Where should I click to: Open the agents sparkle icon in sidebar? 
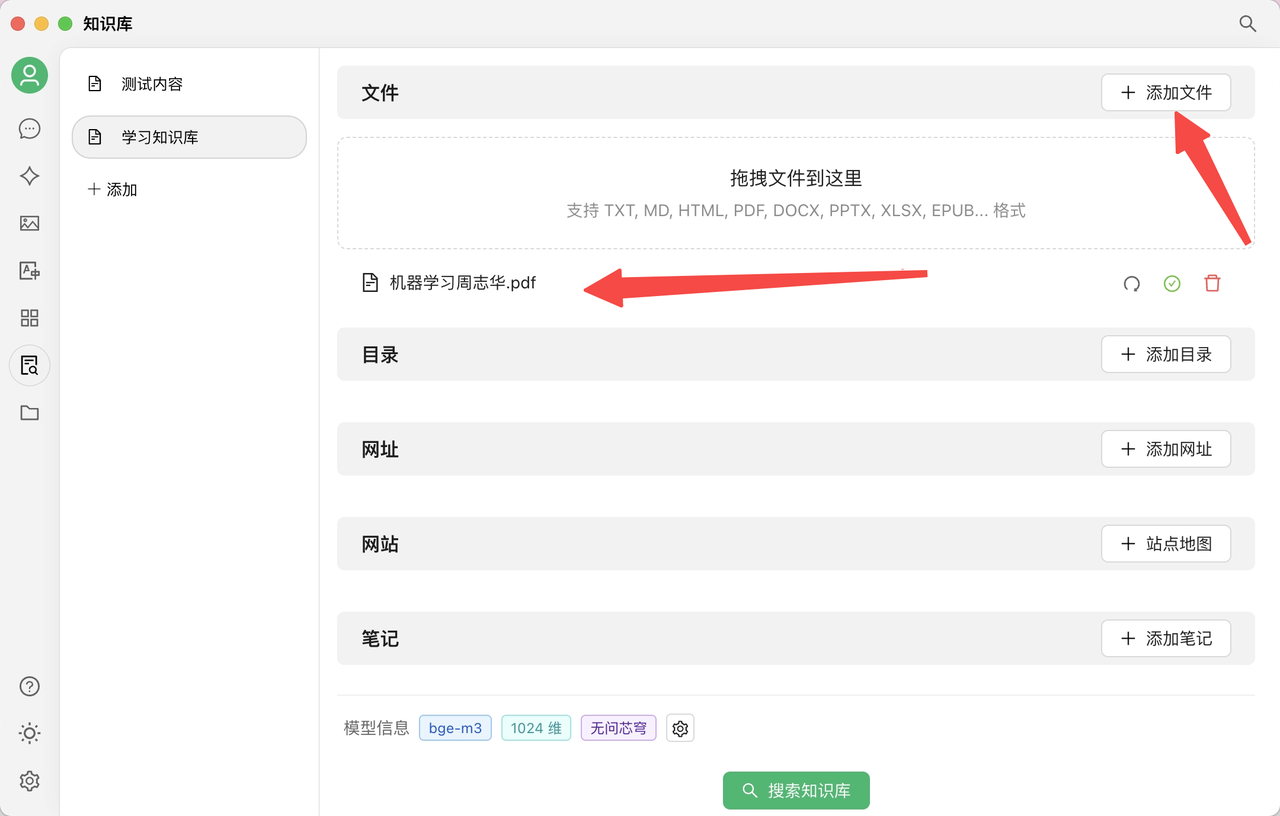(x=30, y=176)
